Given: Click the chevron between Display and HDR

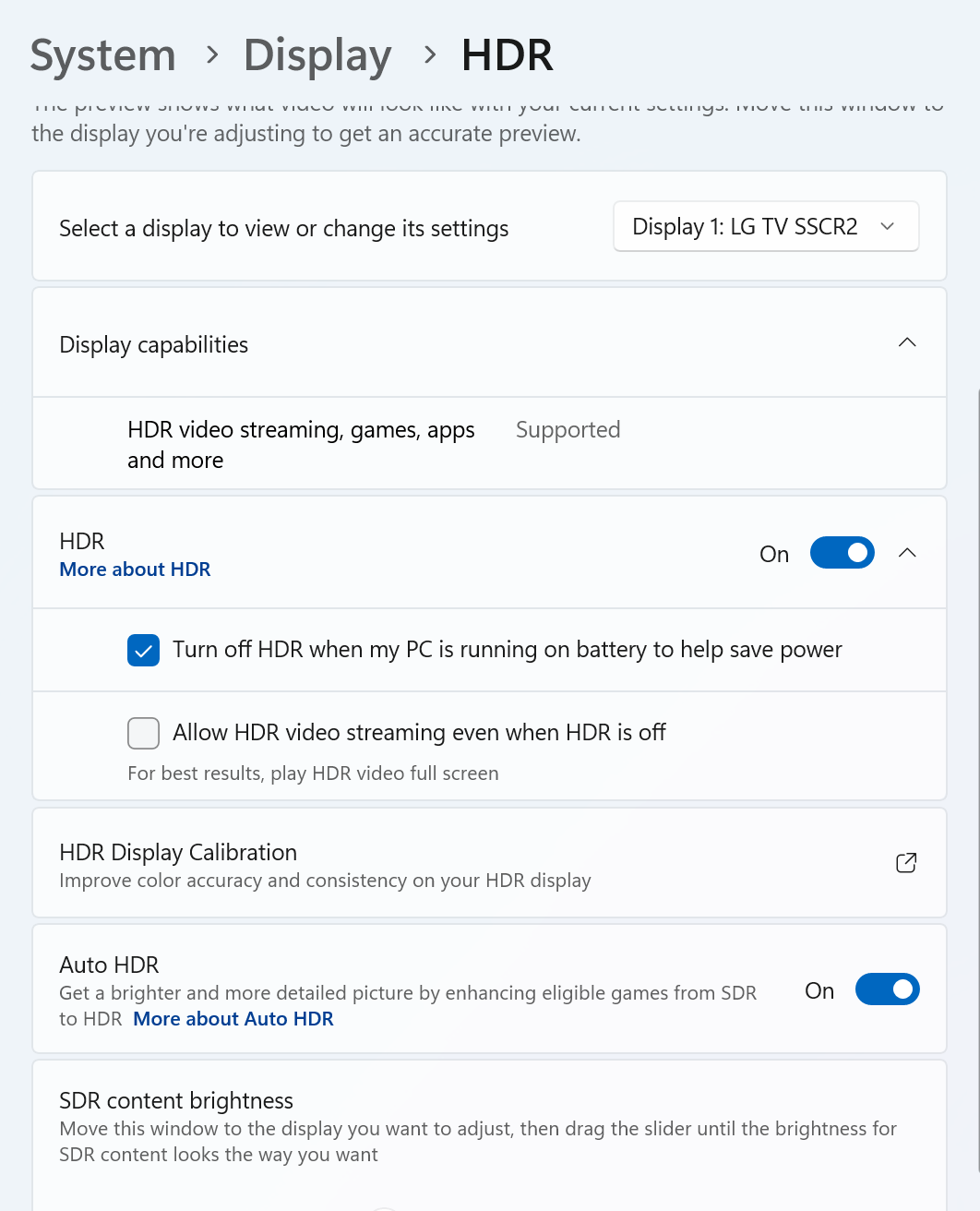Looking at the screenshot, I should pyautogui.click(x=429, y=55).
